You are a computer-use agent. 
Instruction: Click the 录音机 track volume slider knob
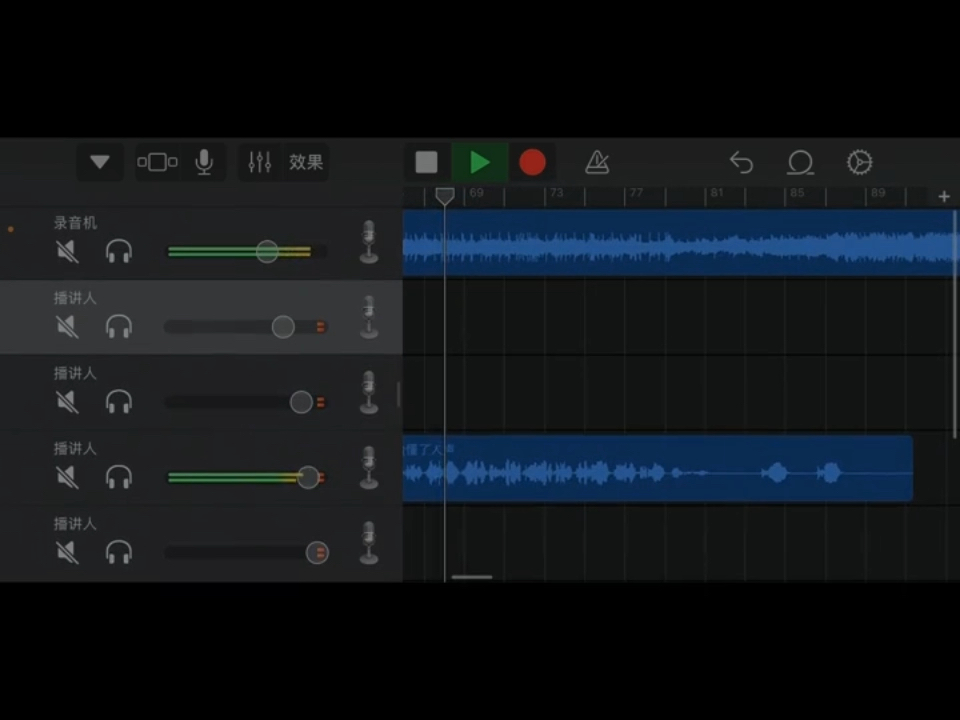[x=267, y=251]
